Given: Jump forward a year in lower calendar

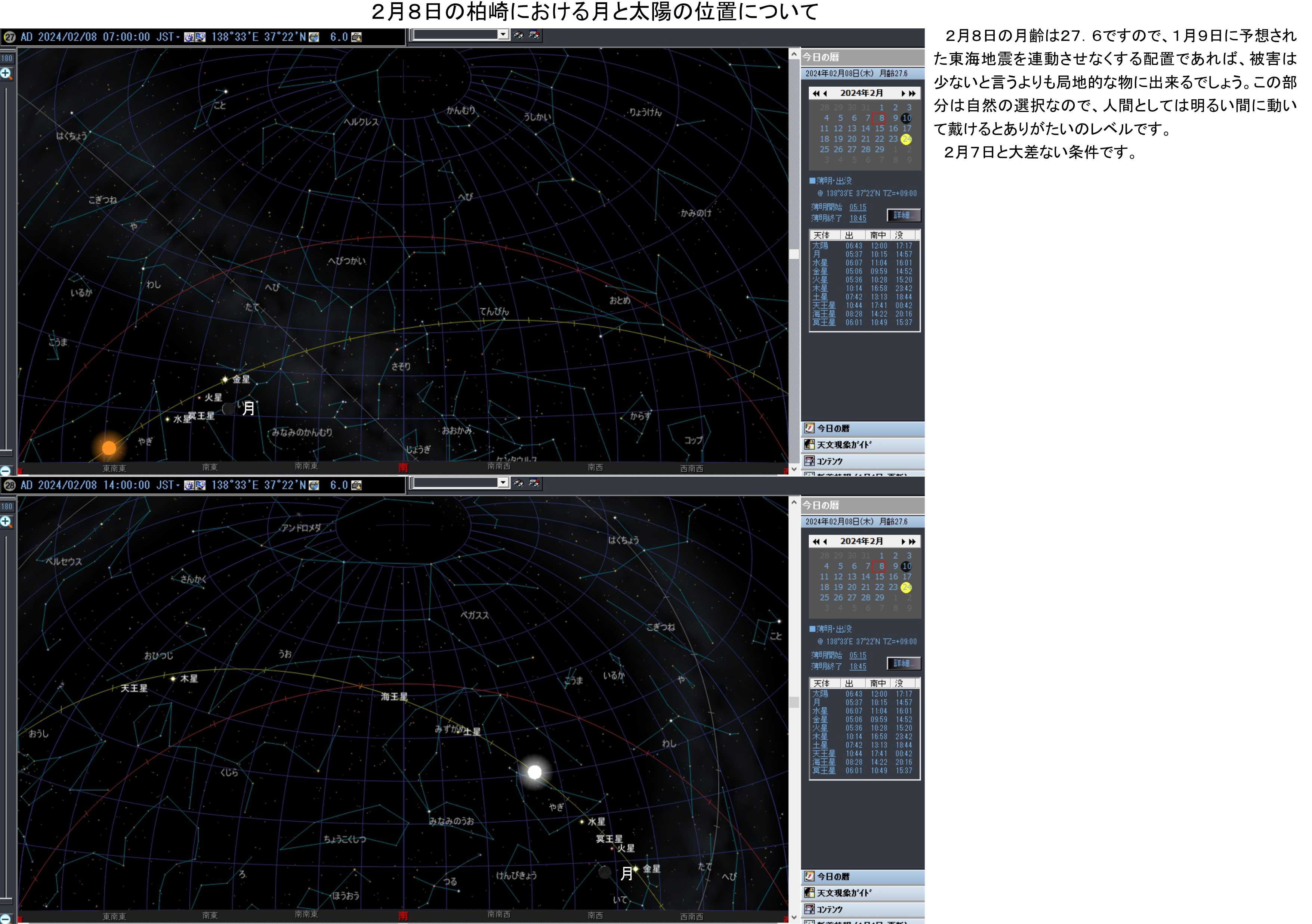Looking at the screenshot, I should point(913,542).
